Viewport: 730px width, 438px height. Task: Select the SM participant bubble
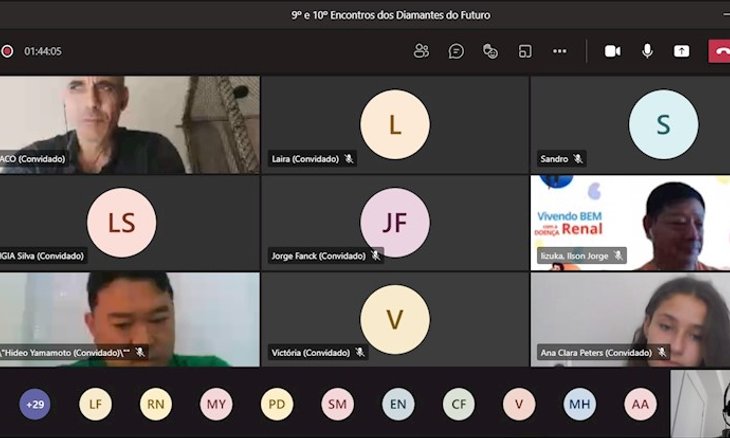[x=338, y=404]
